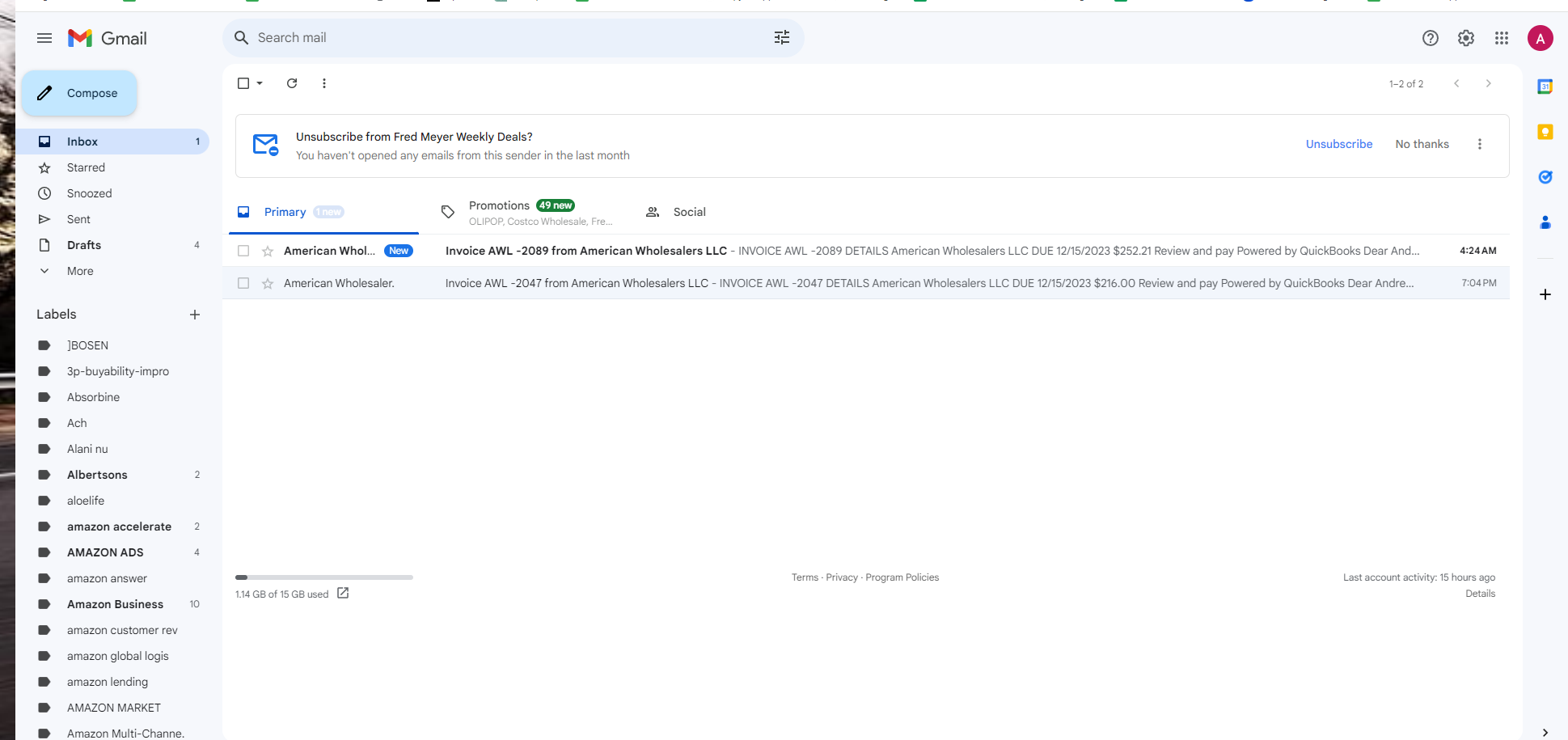Open Google Calendar side panel
The width and height of the screenshot is (1568, 740).
(1545, 87)
